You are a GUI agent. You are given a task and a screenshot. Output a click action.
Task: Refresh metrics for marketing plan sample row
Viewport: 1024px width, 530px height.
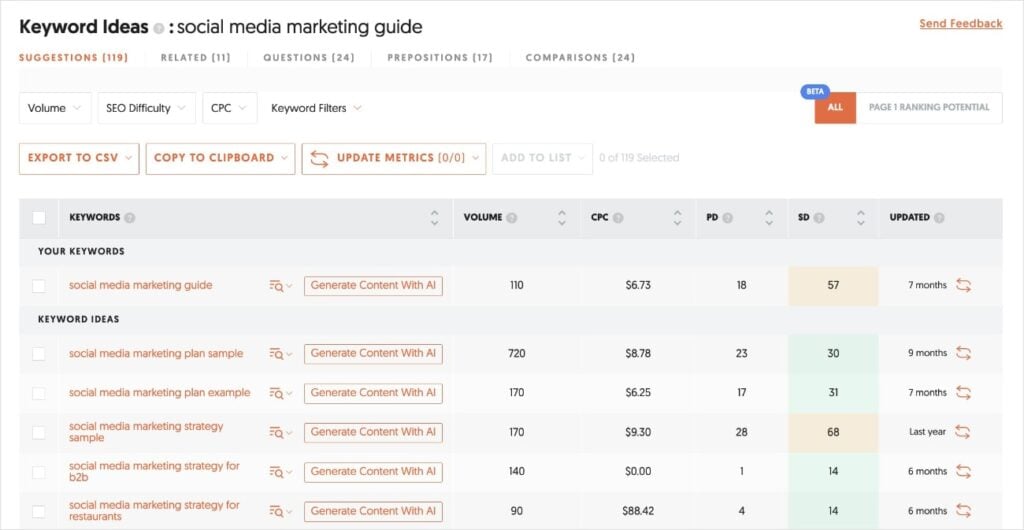pos(963,353)
